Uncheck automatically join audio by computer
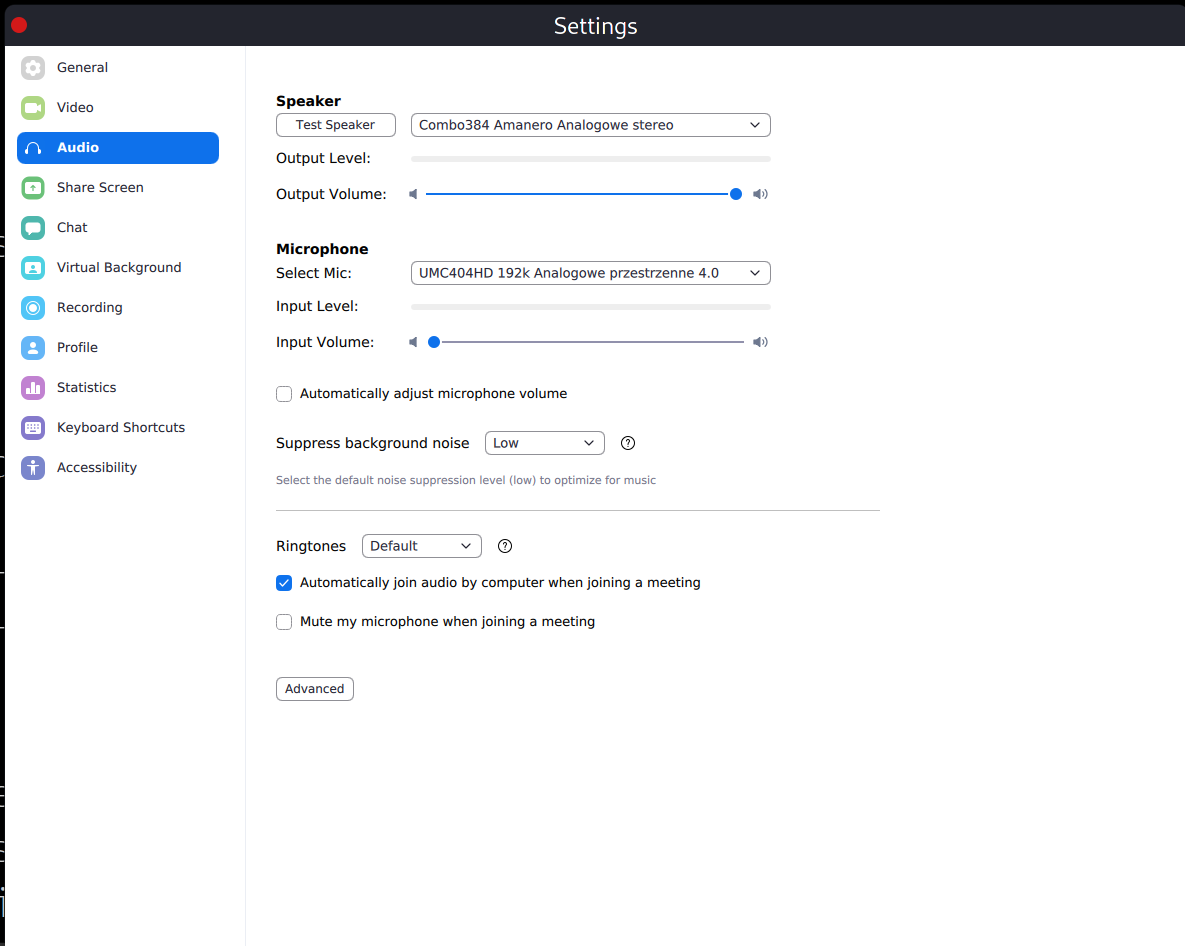Viewport: 1185px width, 946px height. [284, 583]
